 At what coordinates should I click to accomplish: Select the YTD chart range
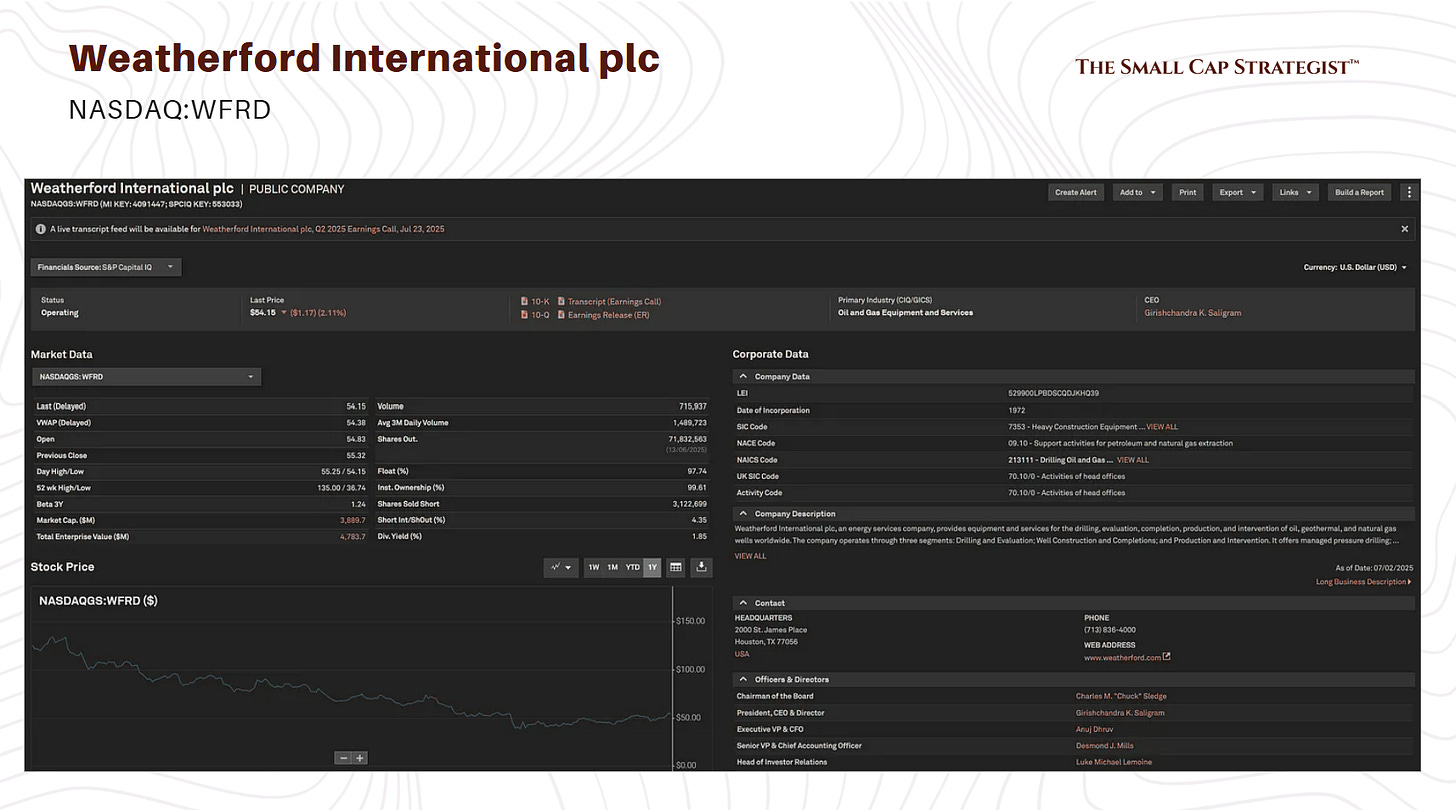[x=633, y=567]
